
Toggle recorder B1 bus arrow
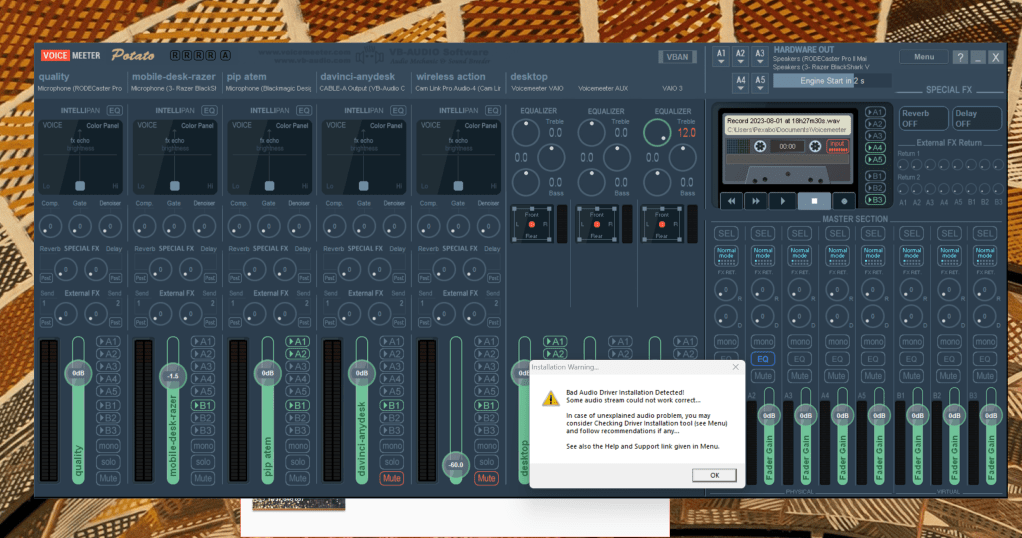875,176
